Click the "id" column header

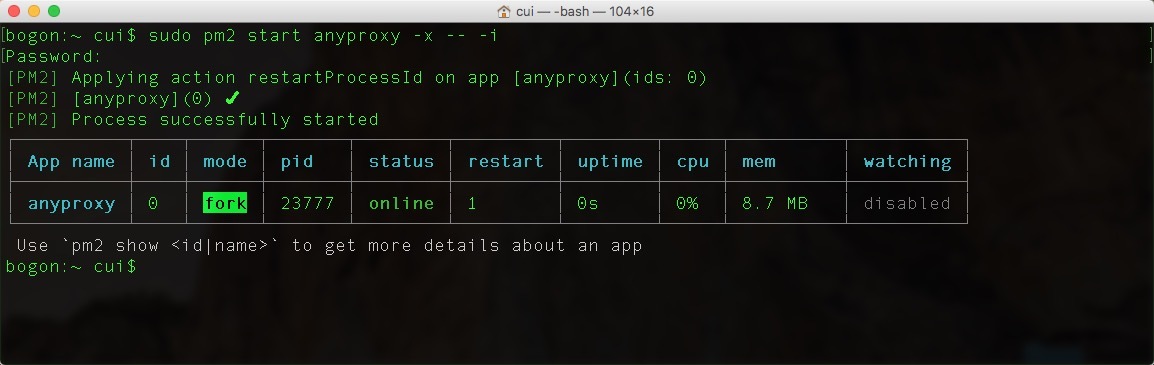click(x=159, y=161)
